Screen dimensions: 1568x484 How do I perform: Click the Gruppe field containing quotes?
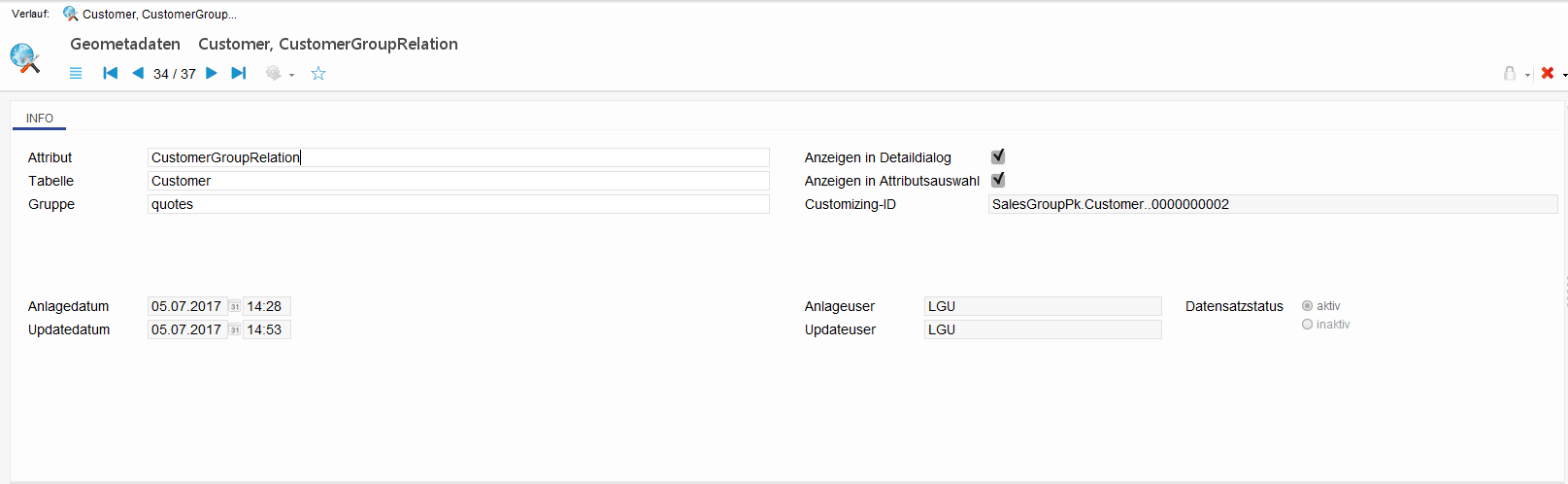tap(458, 204)
